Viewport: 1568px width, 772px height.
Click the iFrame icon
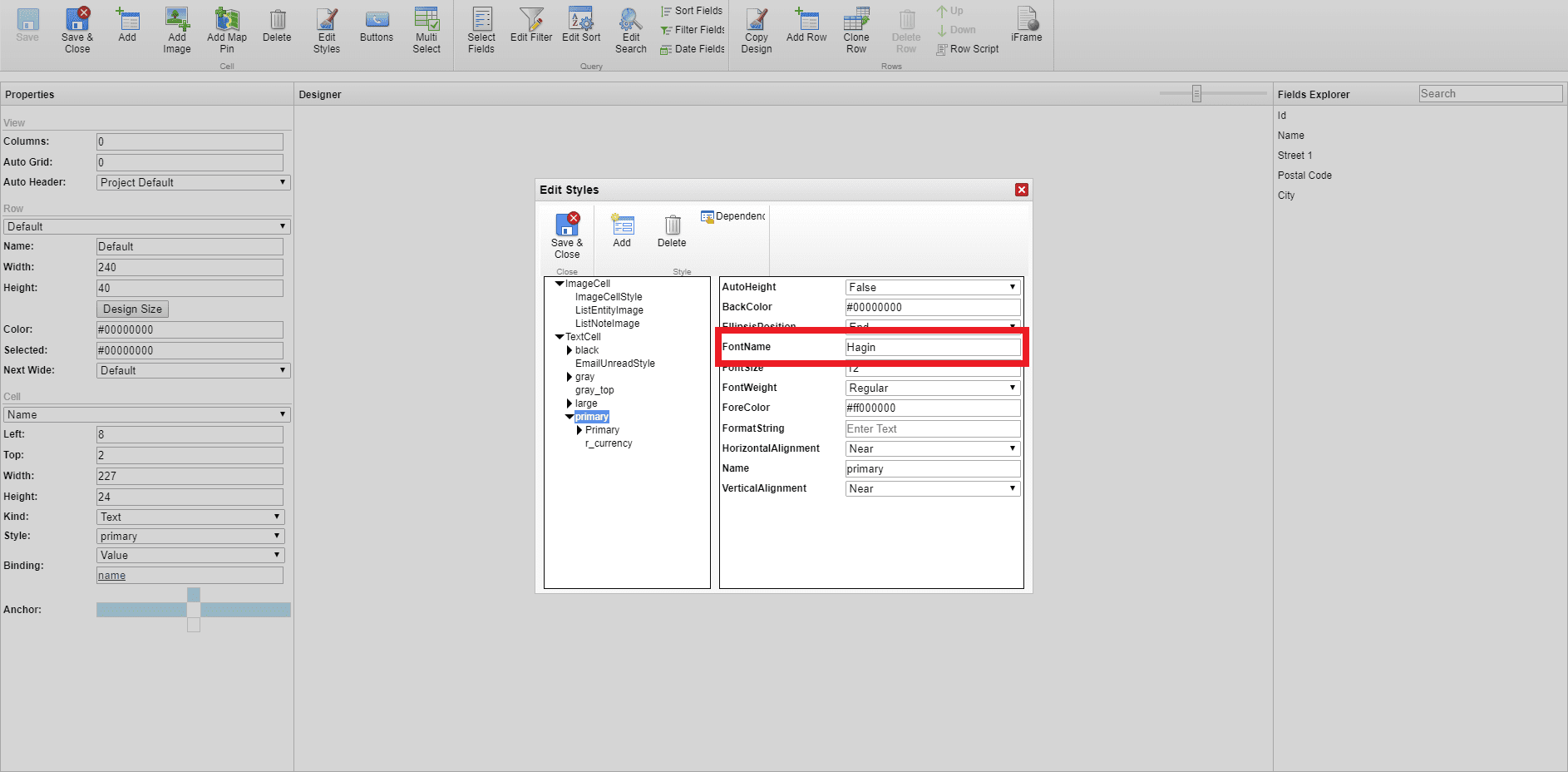tap(1027, 25)
